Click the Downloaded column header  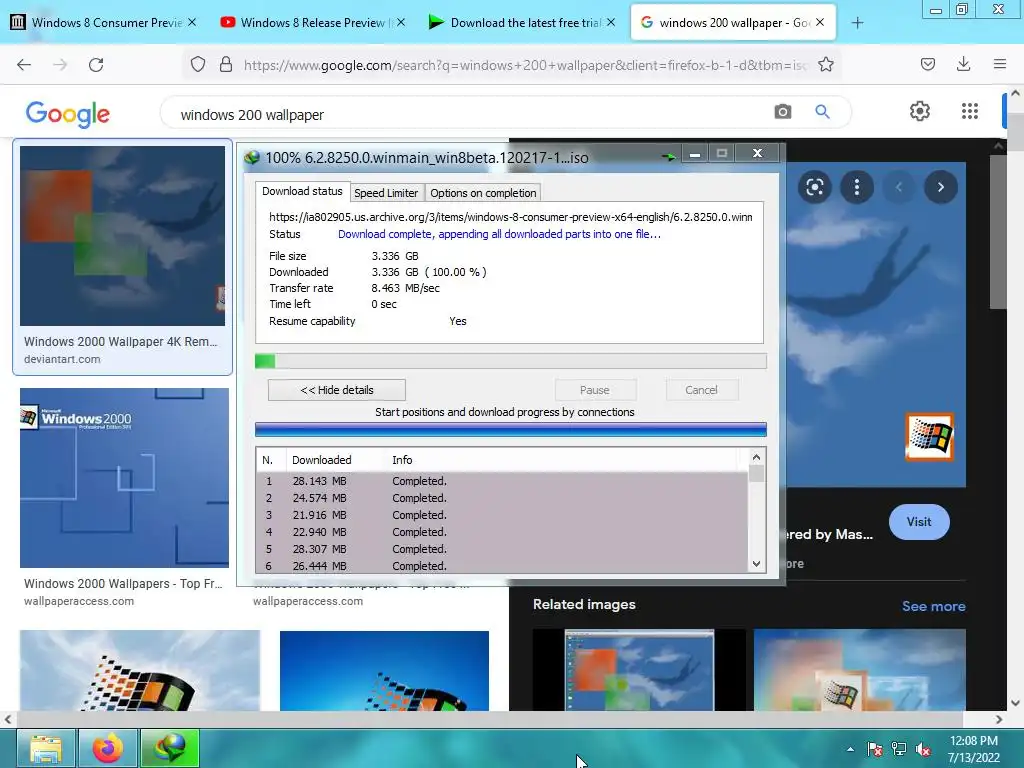coord(335,460)
